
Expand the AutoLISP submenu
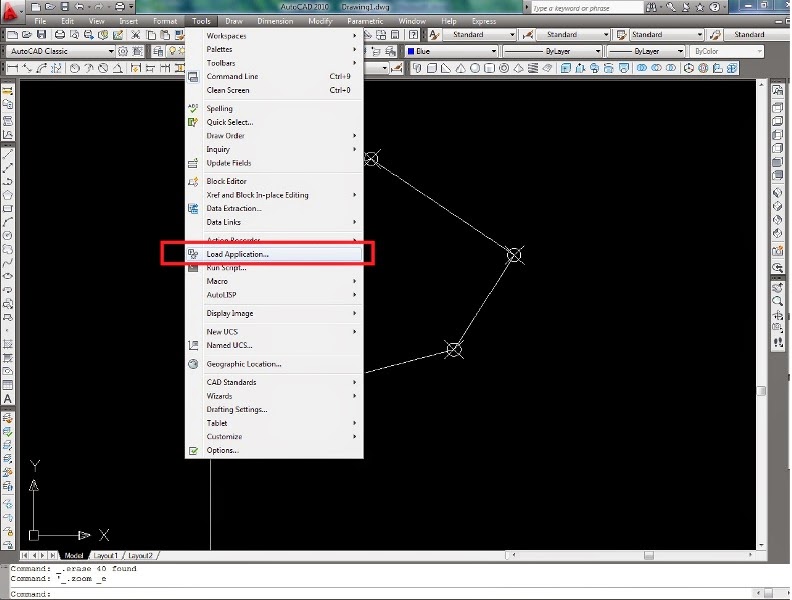click(274, 295)
